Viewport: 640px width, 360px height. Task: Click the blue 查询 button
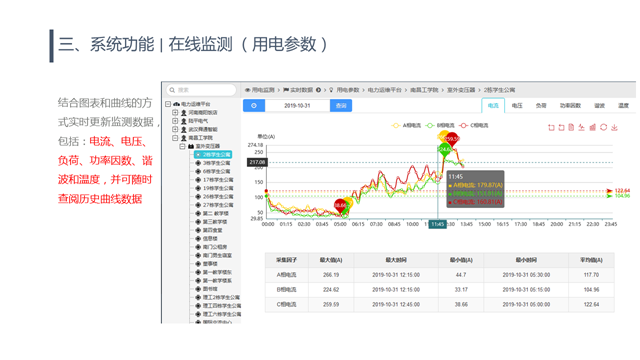tap(341, 105)
